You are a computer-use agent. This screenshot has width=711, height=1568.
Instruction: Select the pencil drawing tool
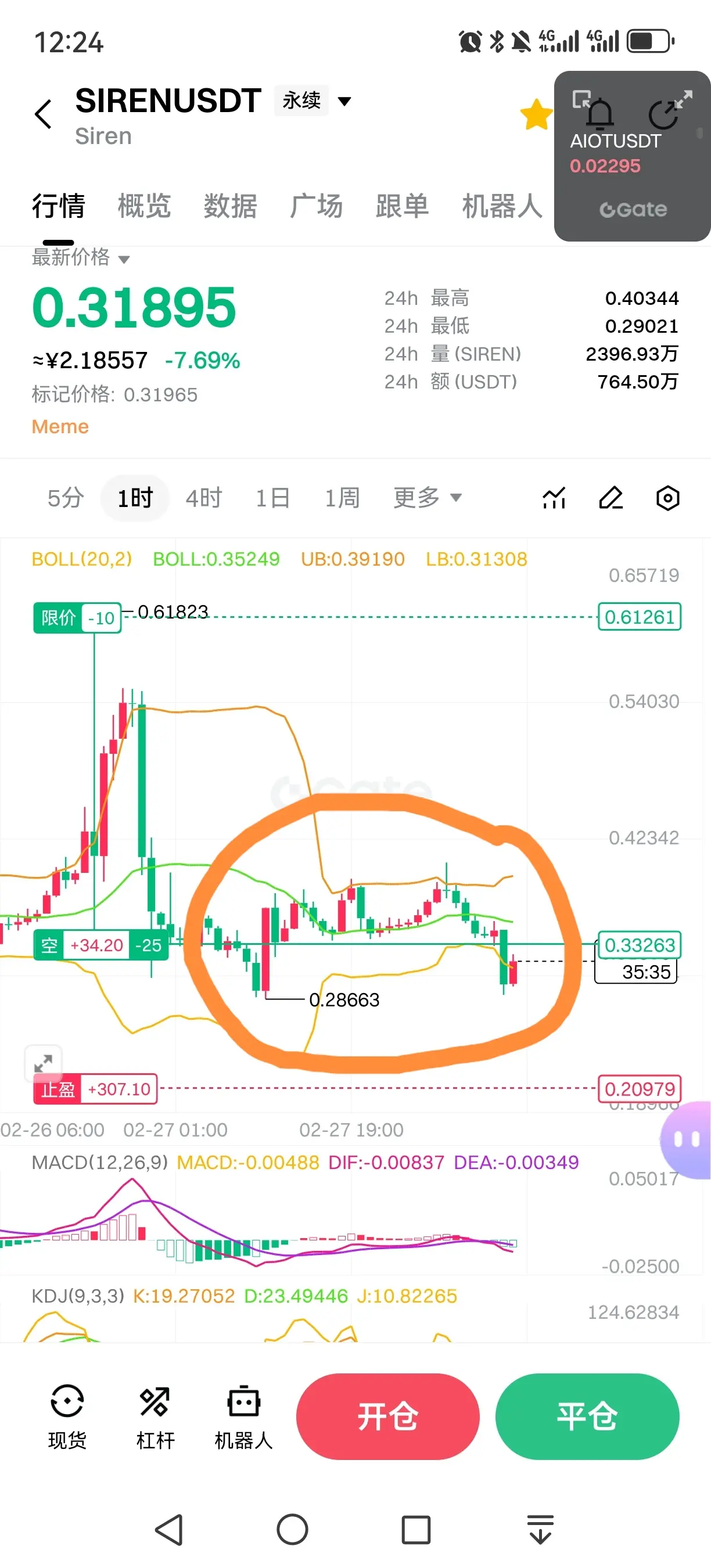pos(611,498)
